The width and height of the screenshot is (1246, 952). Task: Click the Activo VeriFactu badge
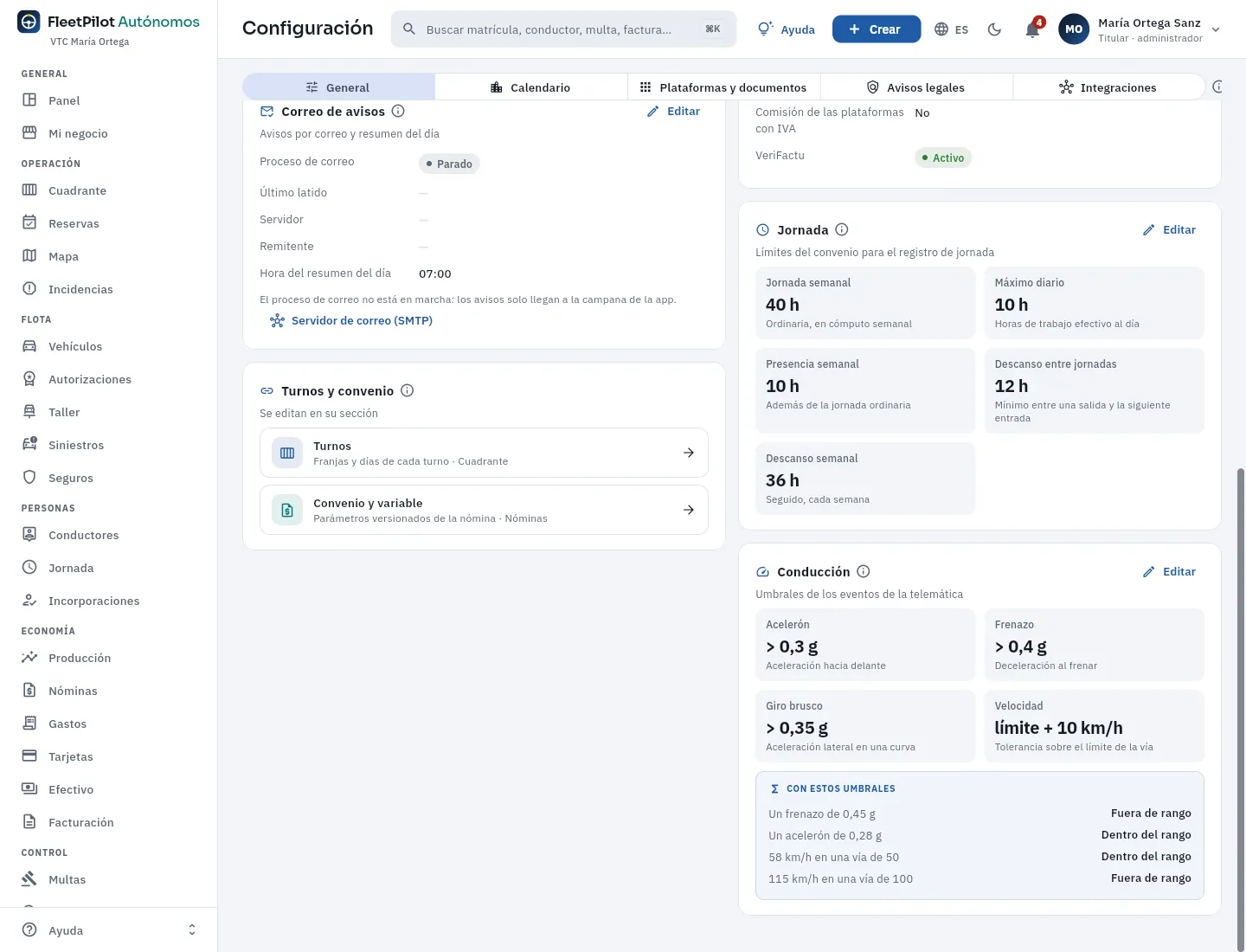(943, 158)
